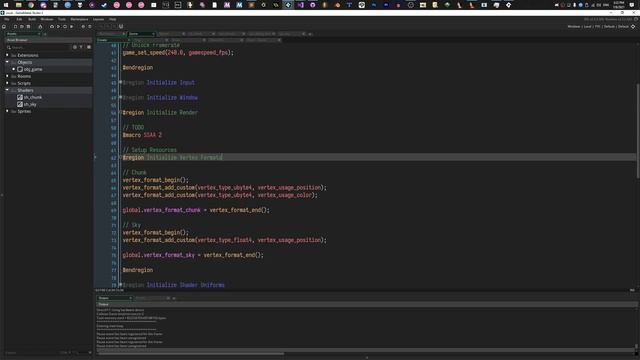The height and width of the screenshot is (360, 640).
Task: Select sh_sky in asset tree
Action: pyautogui.click(x=30, y=104)
